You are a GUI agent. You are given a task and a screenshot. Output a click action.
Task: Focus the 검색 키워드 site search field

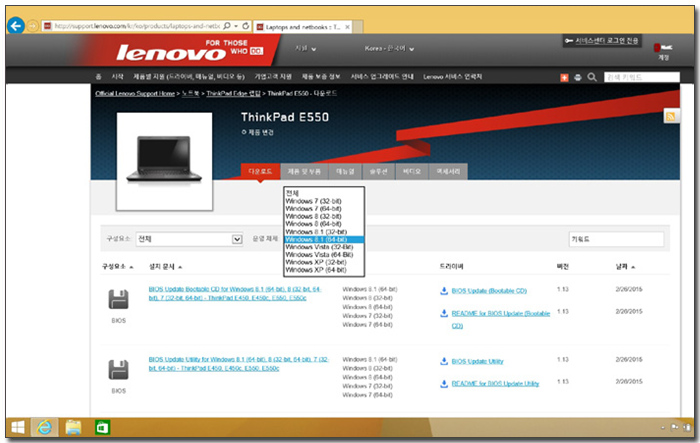pyautogui.click(x=642, y=77)
